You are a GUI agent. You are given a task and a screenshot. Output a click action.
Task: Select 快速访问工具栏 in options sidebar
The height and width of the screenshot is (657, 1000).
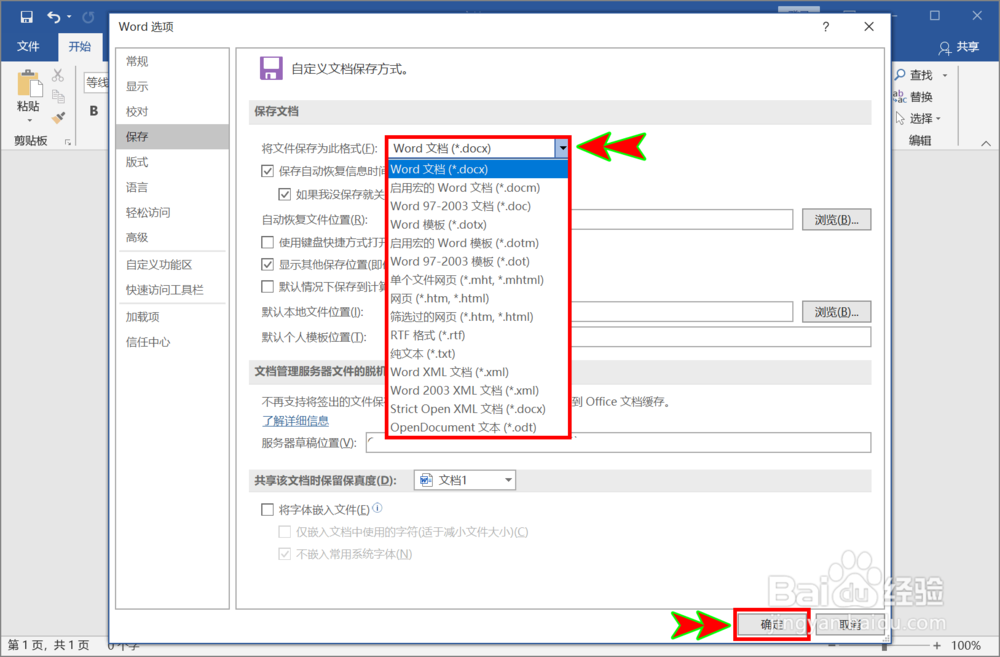coord(172,290)
